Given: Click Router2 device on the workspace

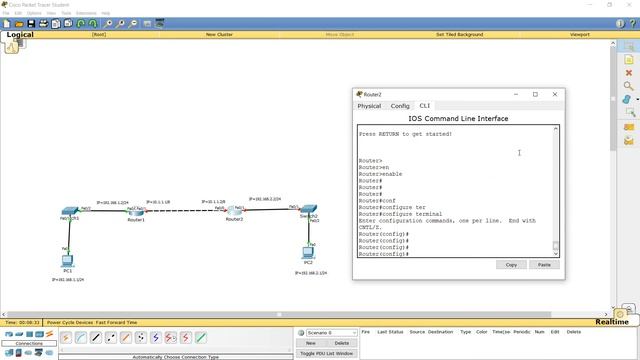Looking at the screenshot, I should [235, 211].
